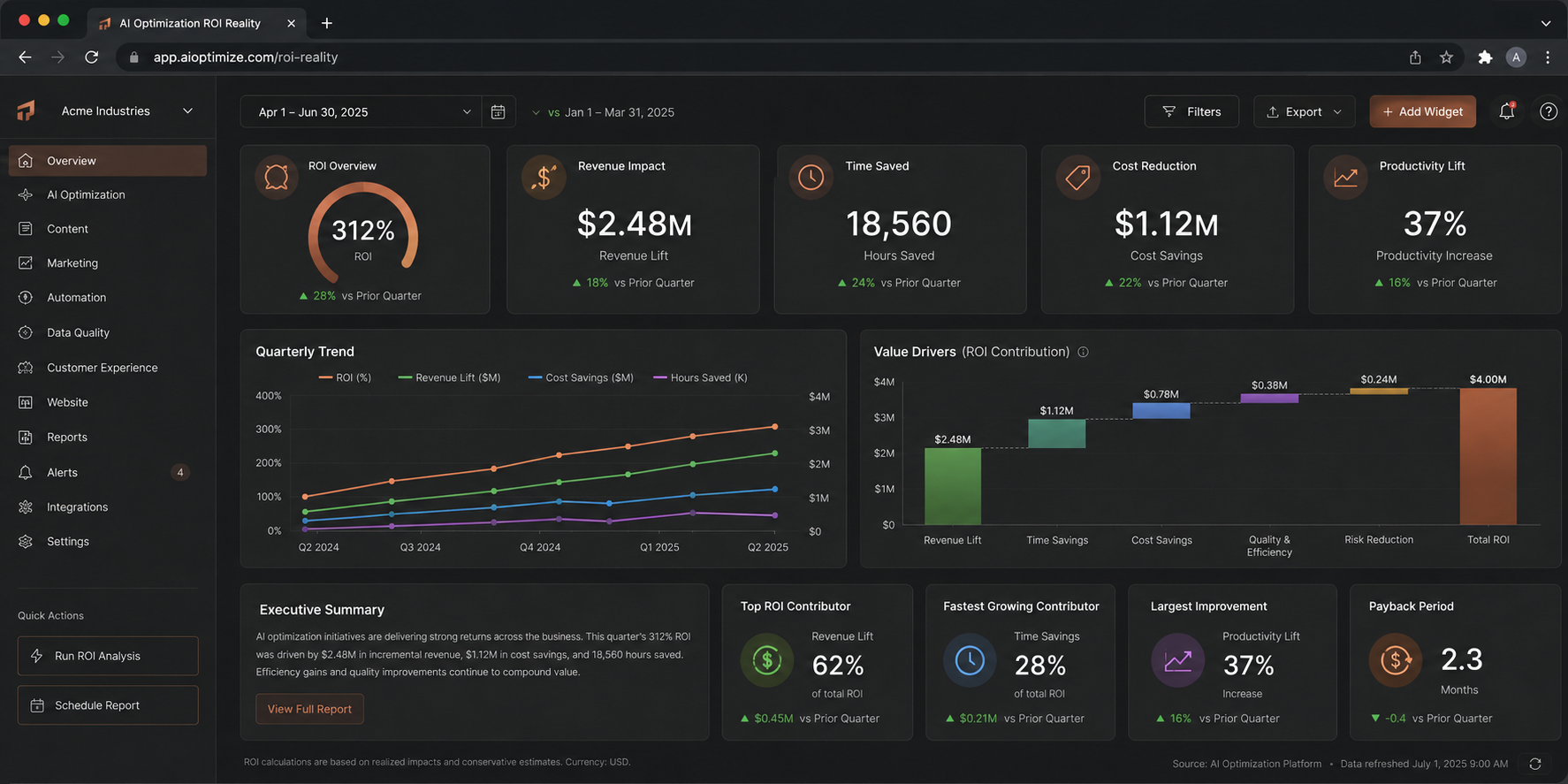Click the Largest Improvement trend icon
1568x784 pixels.
point(1177,660)
